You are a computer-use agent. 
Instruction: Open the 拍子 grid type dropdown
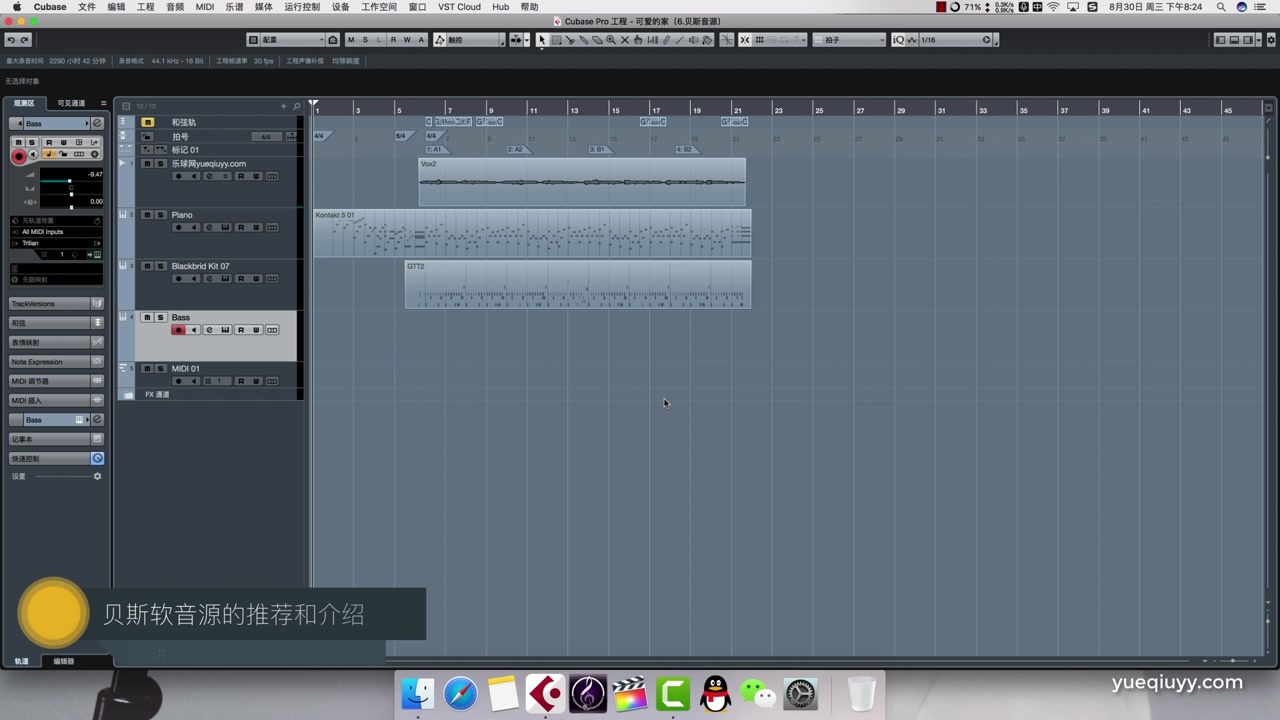pos(850,40)
